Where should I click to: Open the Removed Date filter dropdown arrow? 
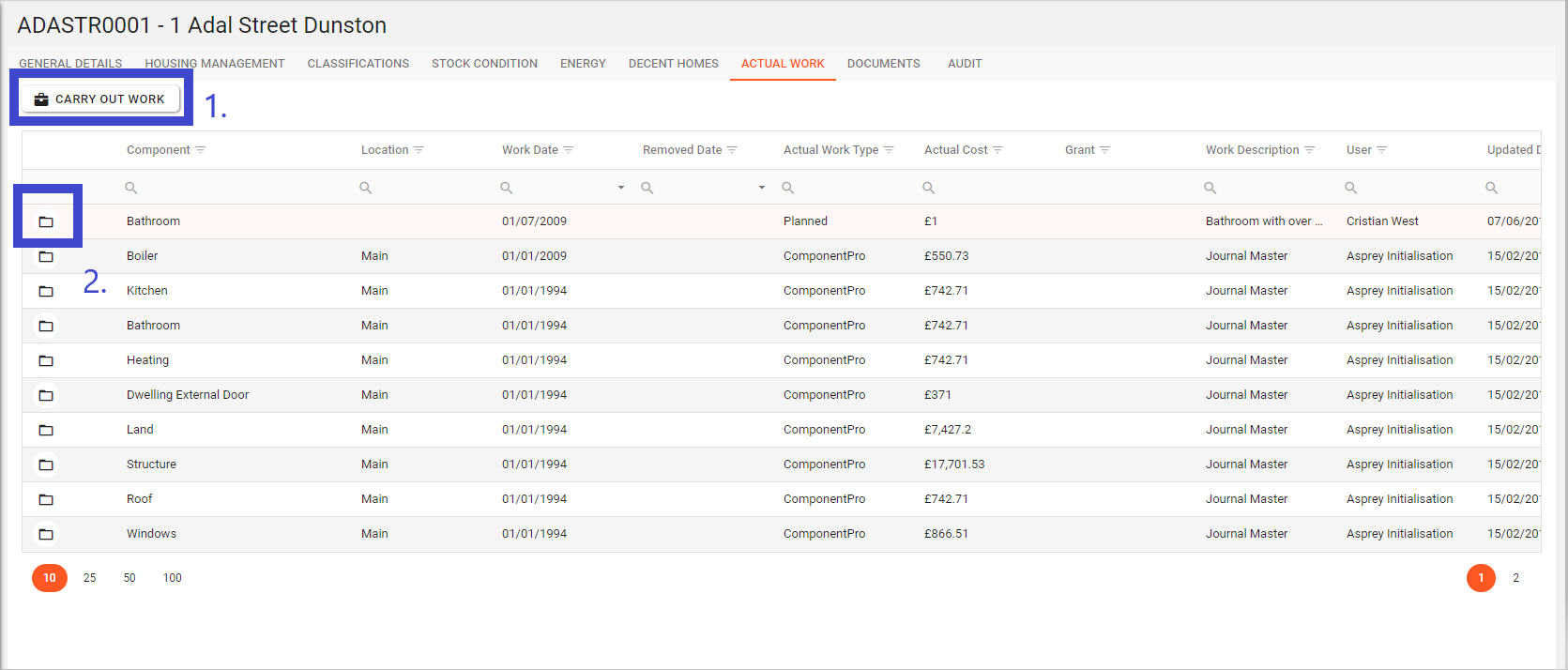coord(762,188)
